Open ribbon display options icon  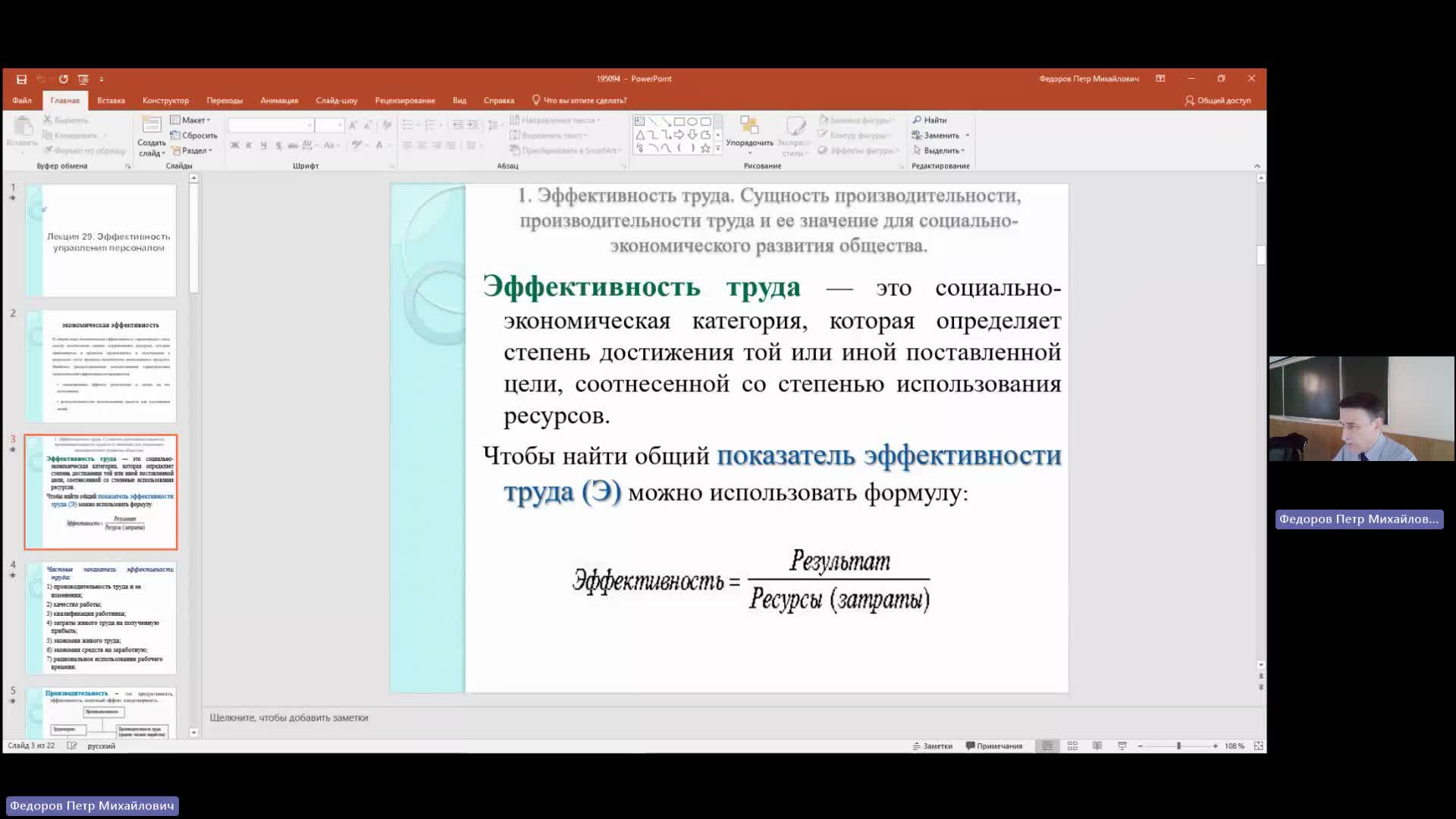(x=1160, y=79)
